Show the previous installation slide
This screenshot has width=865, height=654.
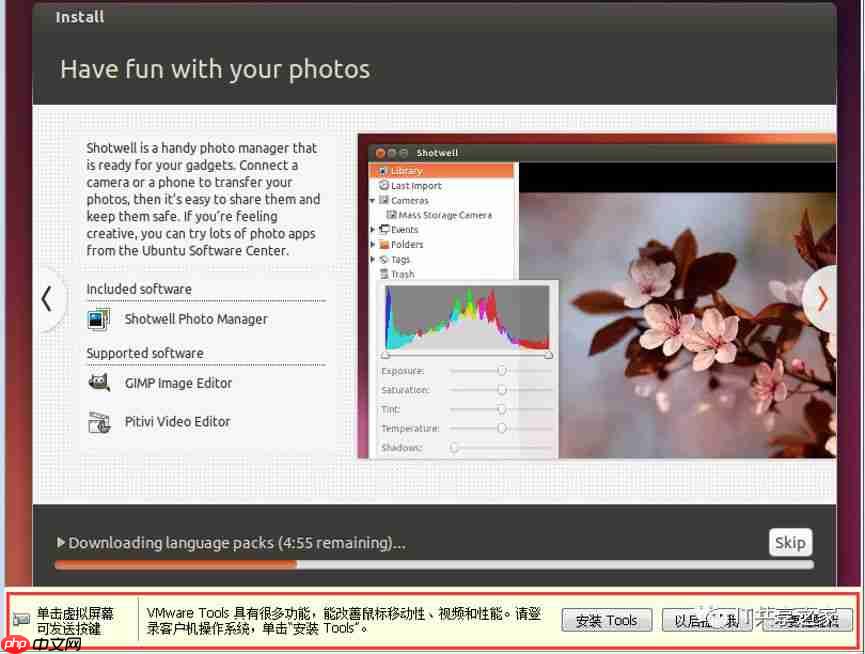(46, 298)
